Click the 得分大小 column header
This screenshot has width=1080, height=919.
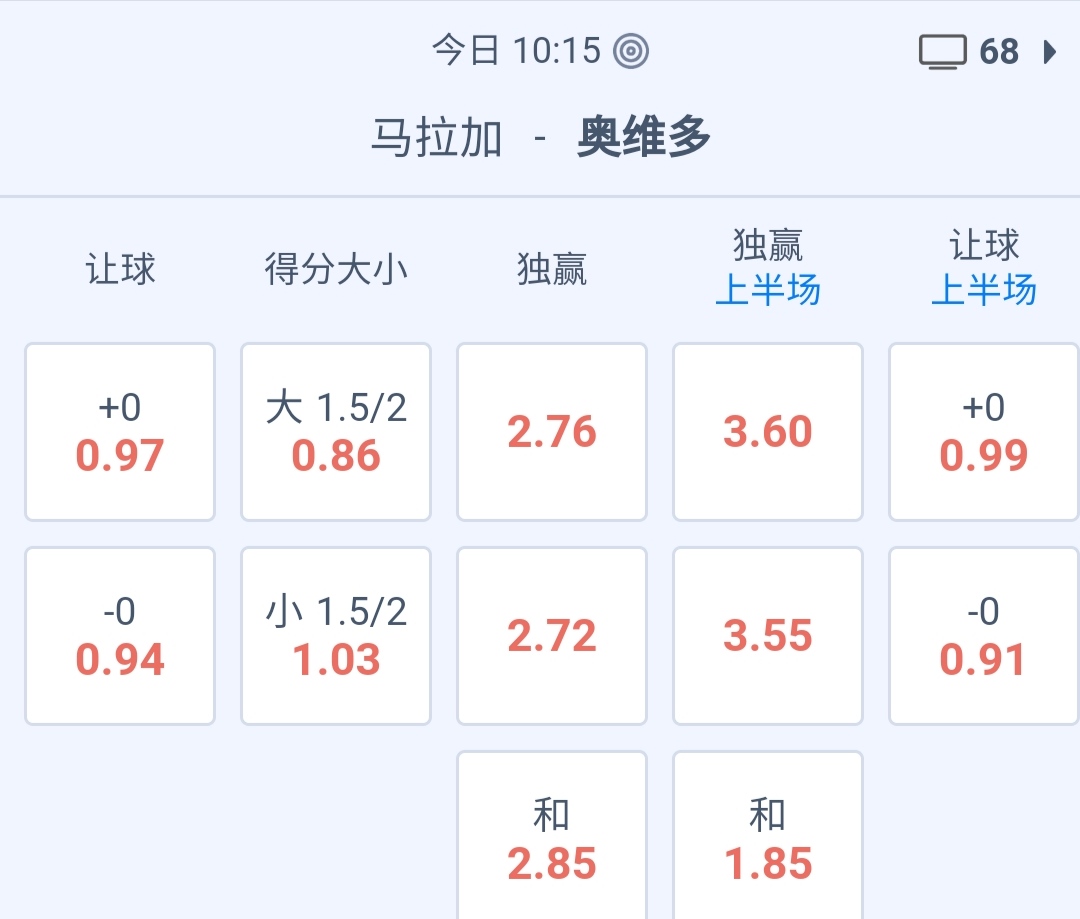coord(336,269)
